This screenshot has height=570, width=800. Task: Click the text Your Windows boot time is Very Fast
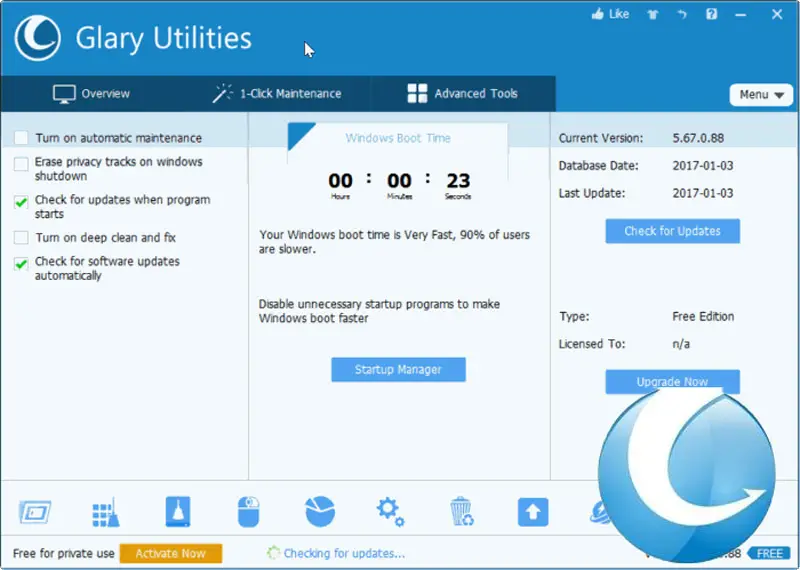(356, 235)
